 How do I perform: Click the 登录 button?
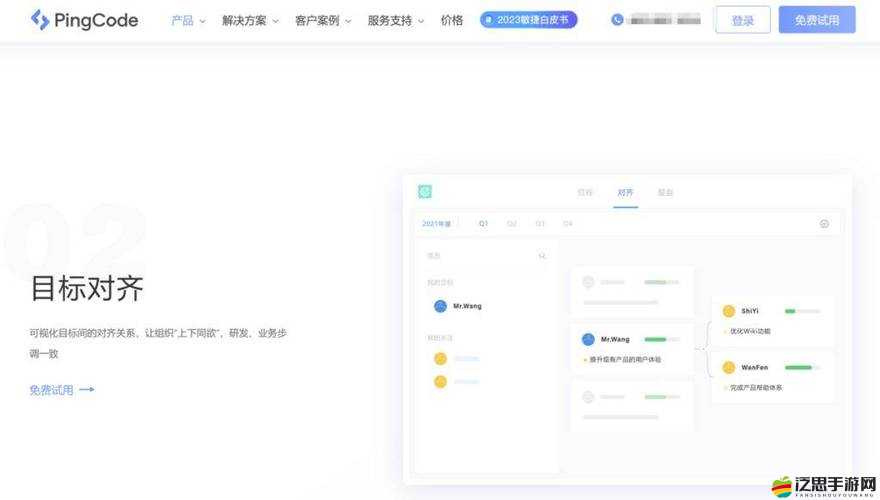[742, 20]
